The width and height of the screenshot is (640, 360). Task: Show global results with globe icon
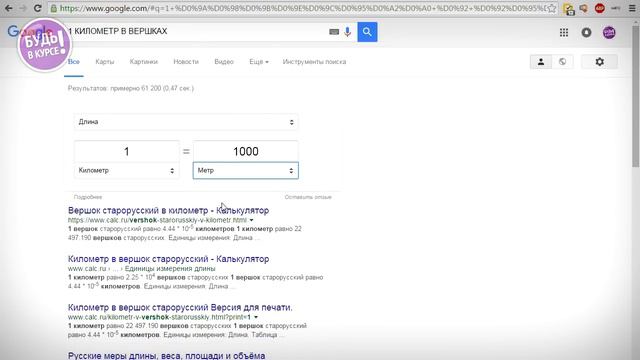click(562, 62)
